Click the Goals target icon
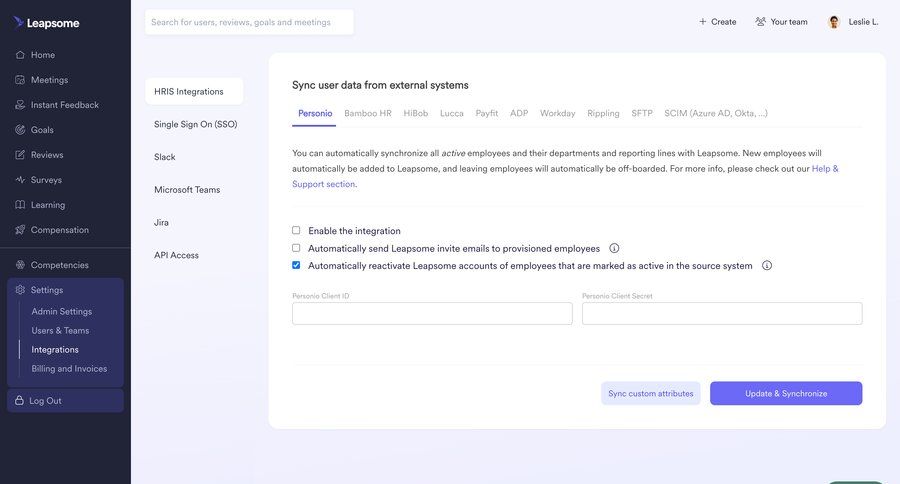The image size is (900, 484). click(20, 130)
